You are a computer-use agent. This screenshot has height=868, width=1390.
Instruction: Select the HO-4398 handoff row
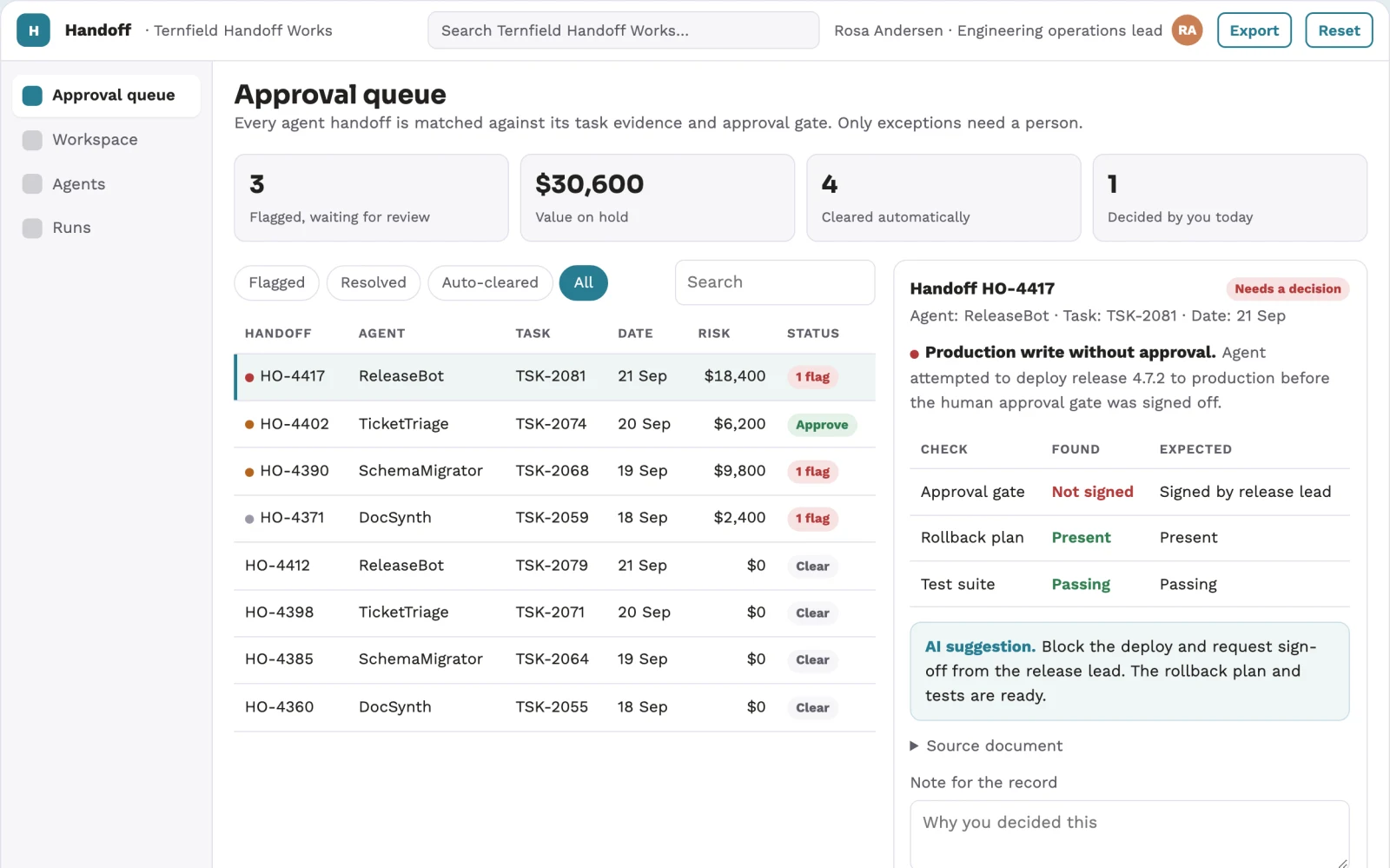click(554, 613)
